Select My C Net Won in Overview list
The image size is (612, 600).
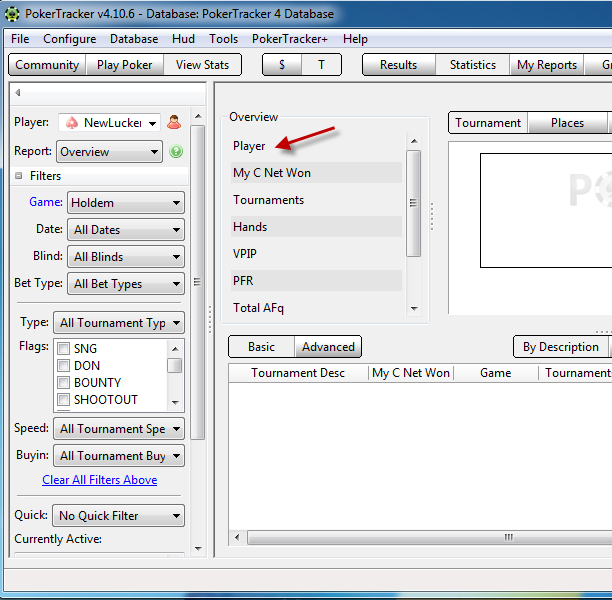pyautogui.click(x=316, y=173)
